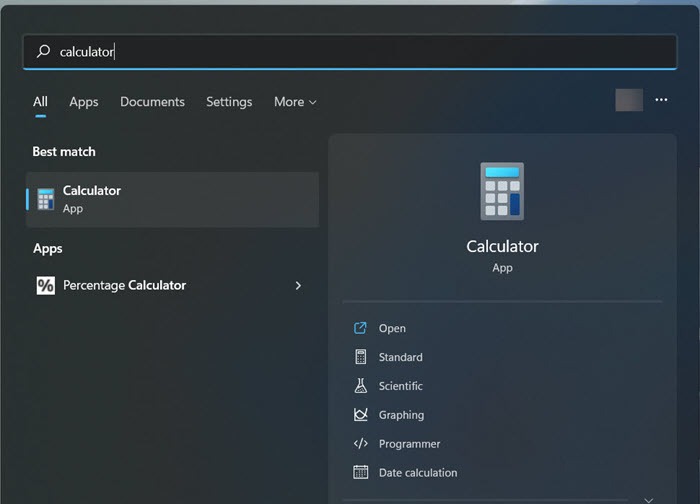This screenshot has height=504, width=700.
Task: Click the magnifier icon in the search box
Action: 43,52
